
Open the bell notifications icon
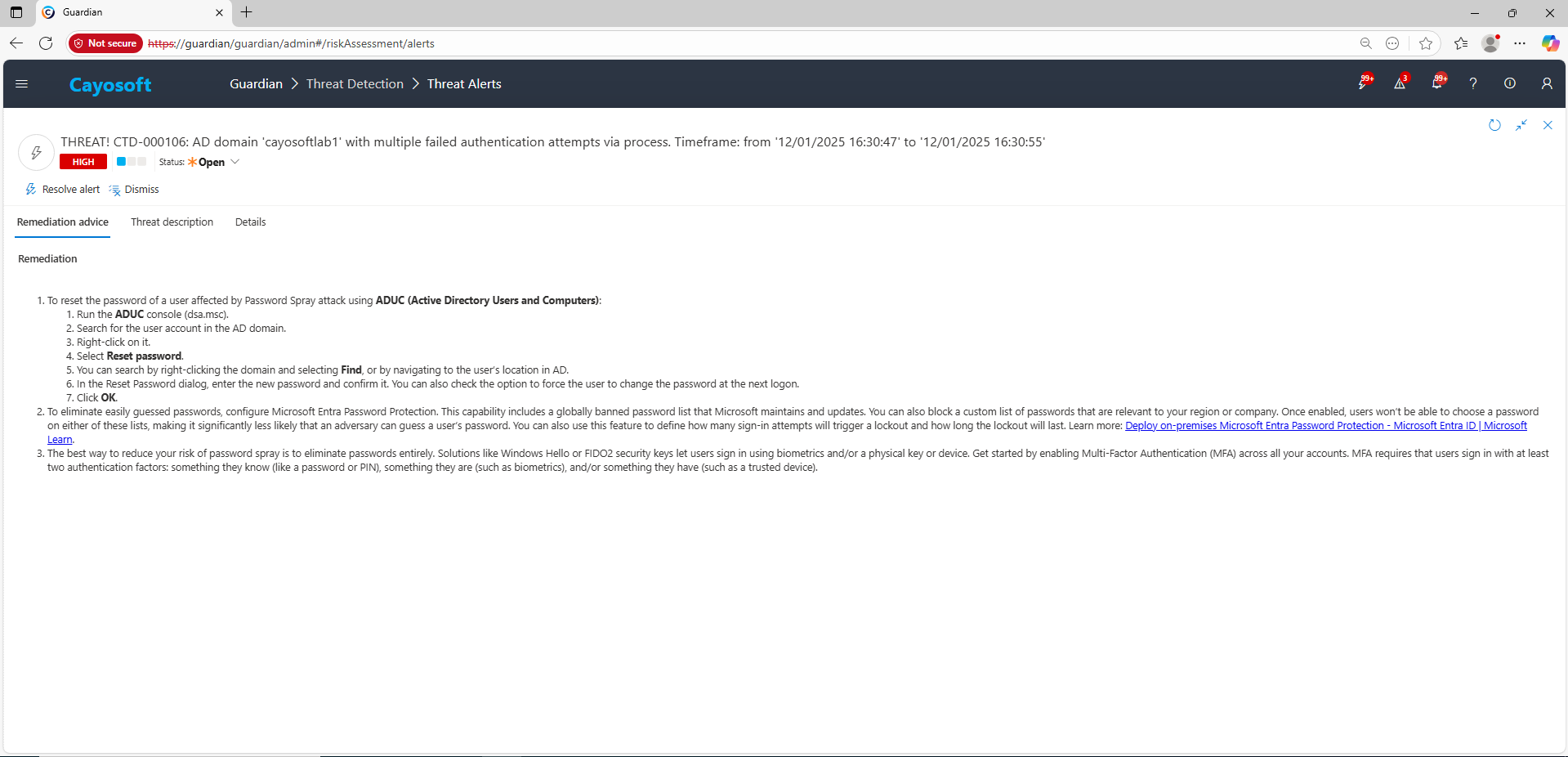1437,83
